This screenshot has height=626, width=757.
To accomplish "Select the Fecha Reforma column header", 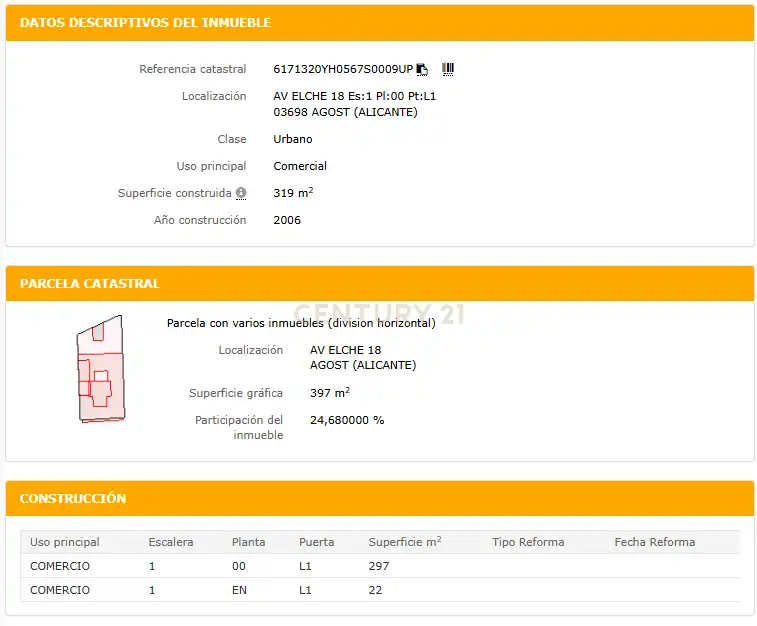I will pyautogui.click(x=654, y=542).
